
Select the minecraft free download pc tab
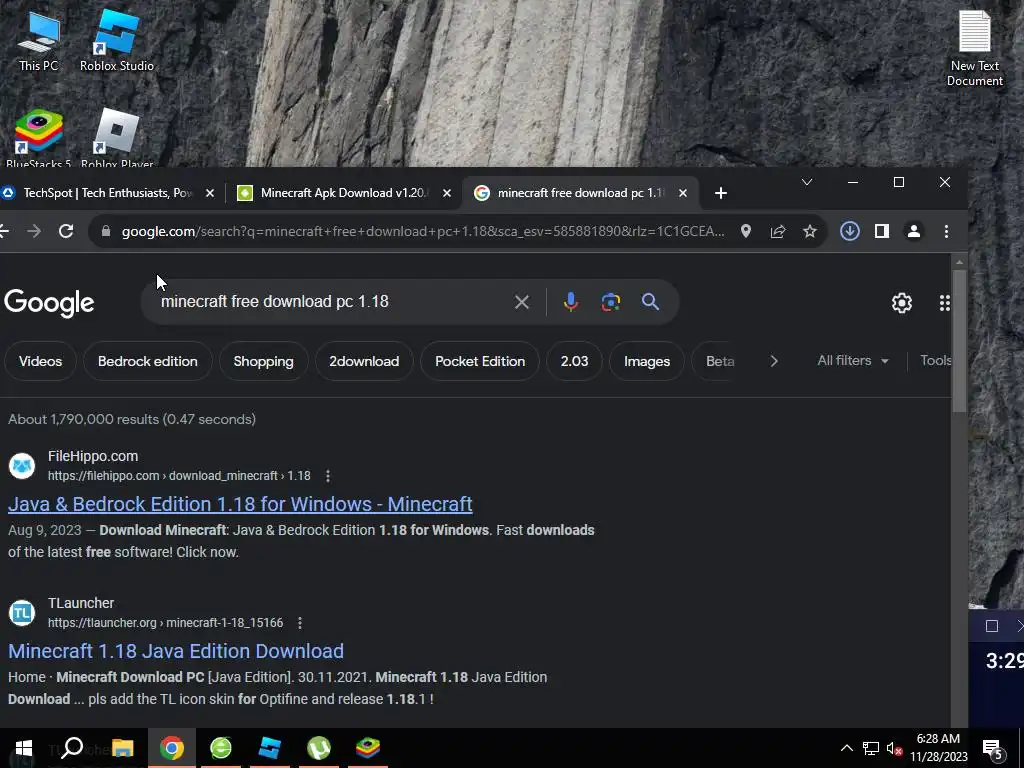579,193
